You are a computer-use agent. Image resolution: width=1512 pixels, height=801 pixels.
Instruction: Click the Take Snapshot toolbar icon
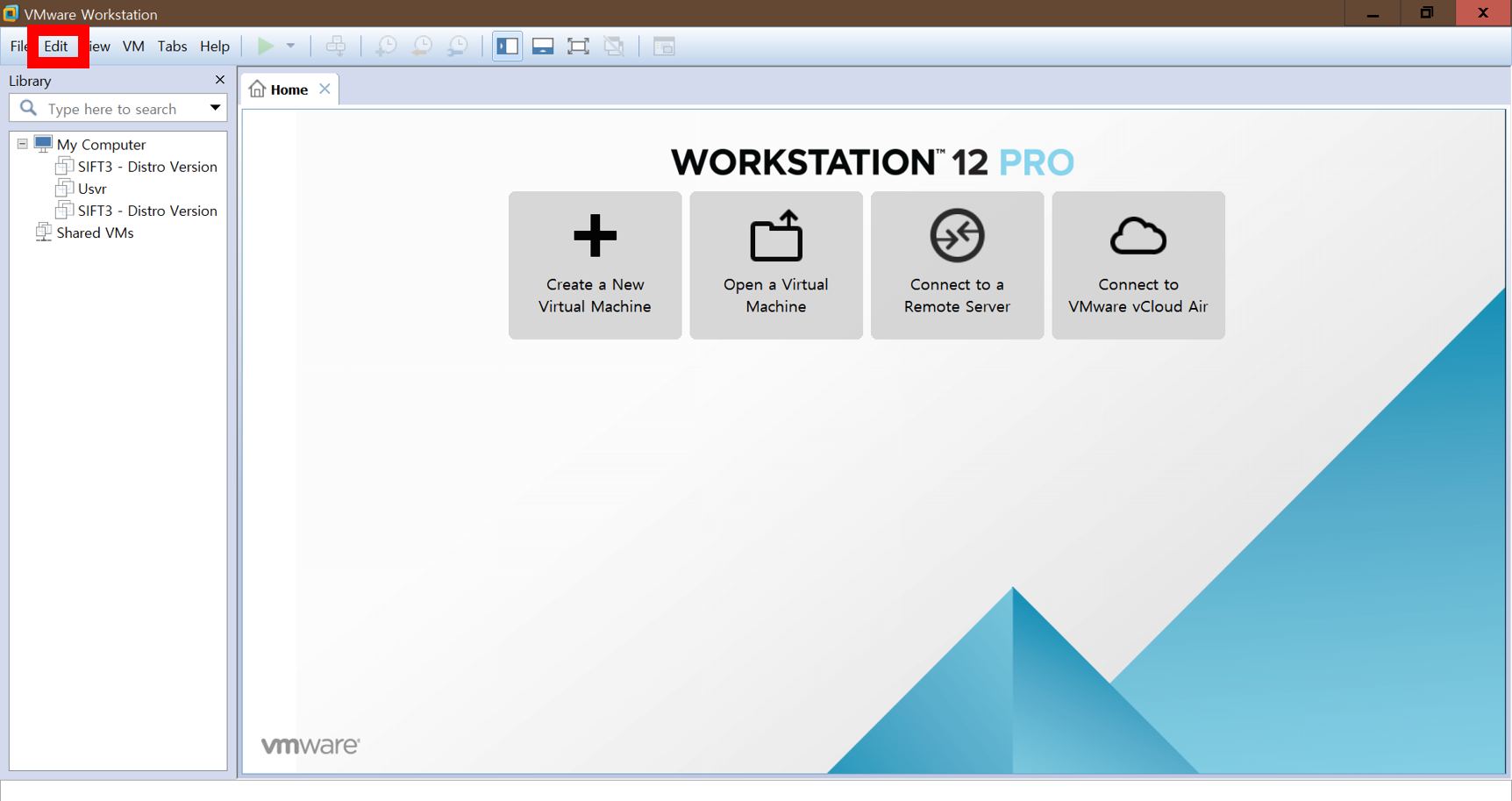386,46
